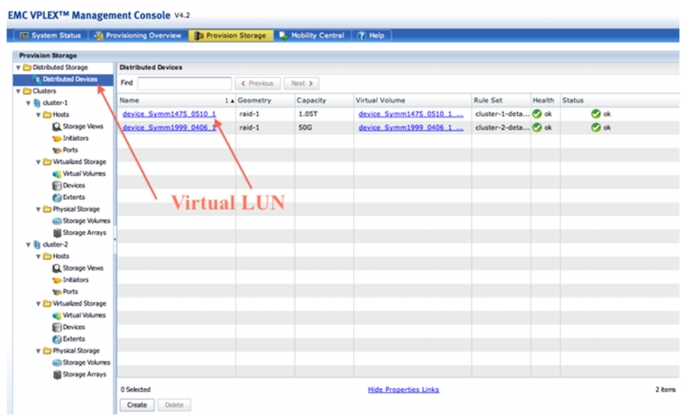The width and height of the screenshot is (685, 420).
Task: Click the Provisioning Overview icon
Action: 99,35
